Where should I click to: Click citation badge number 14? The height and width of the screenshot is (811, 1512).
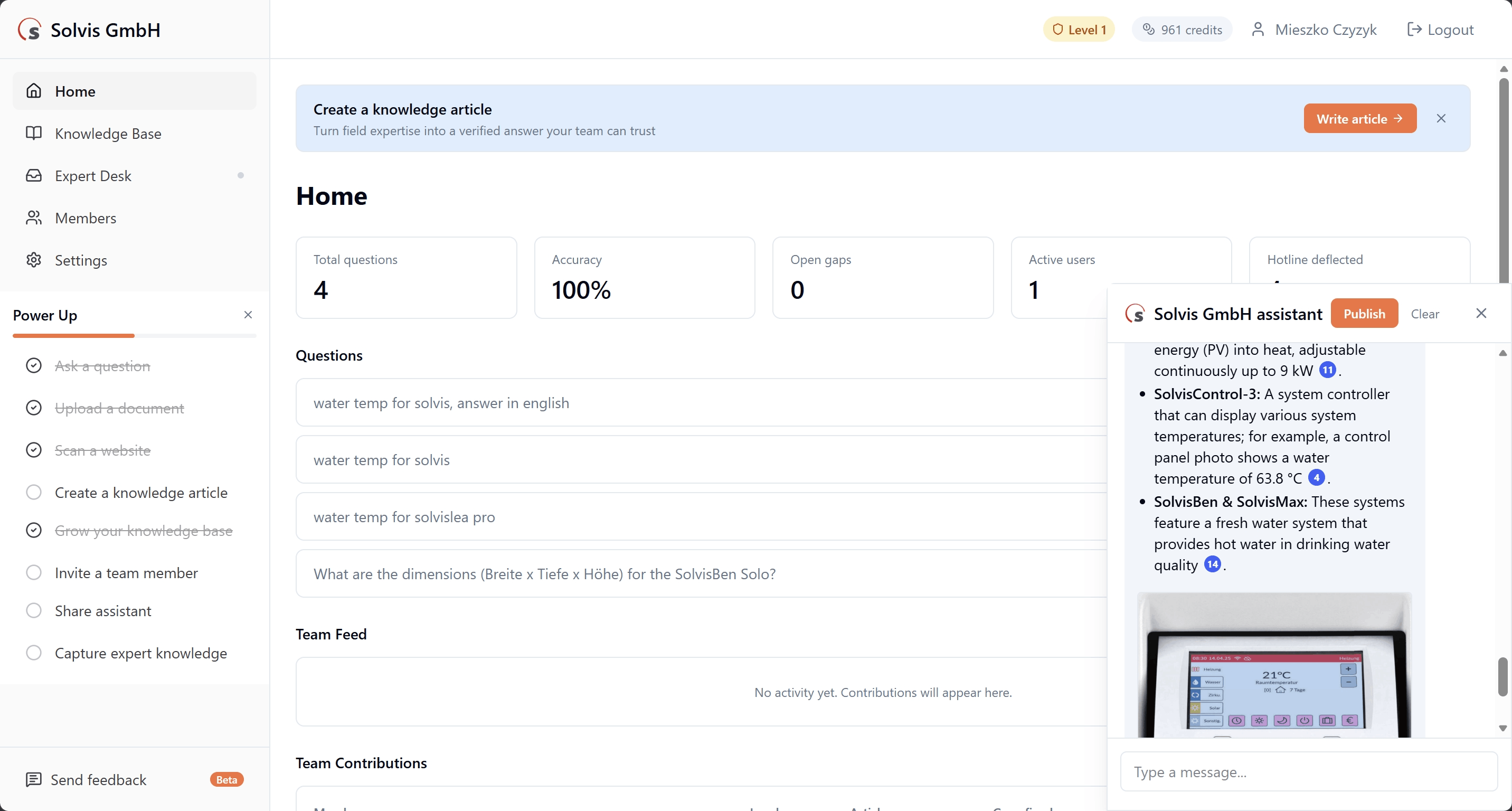(1212, 564)
